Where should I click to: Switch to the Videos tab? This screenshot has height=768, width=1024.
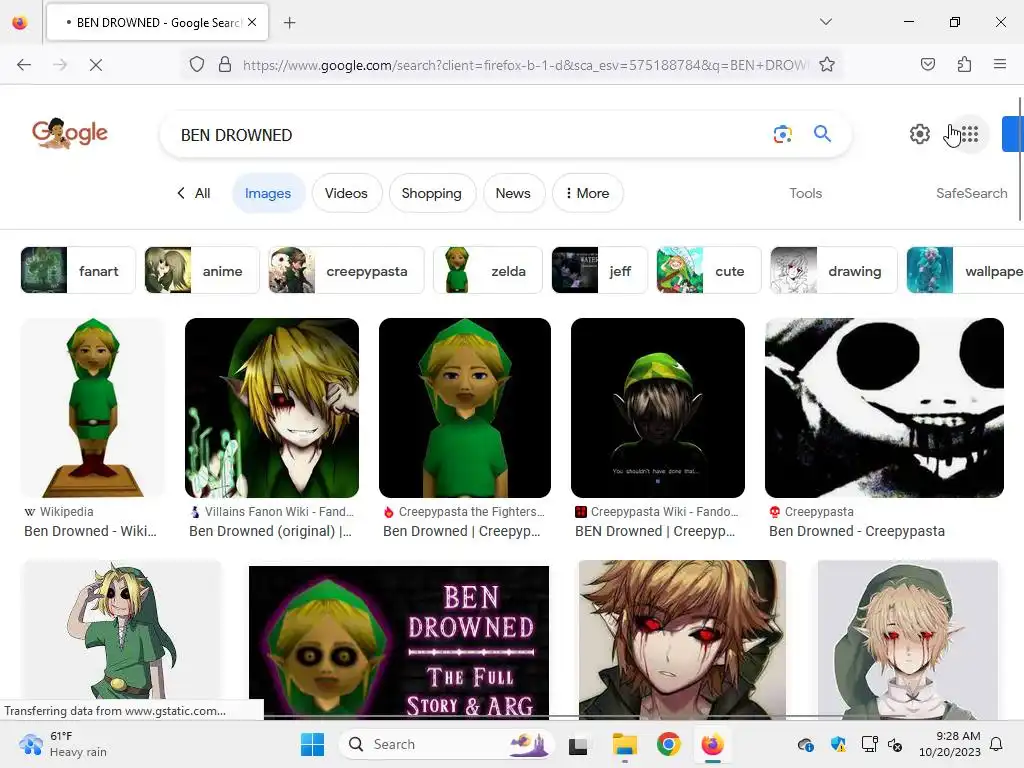346,193
